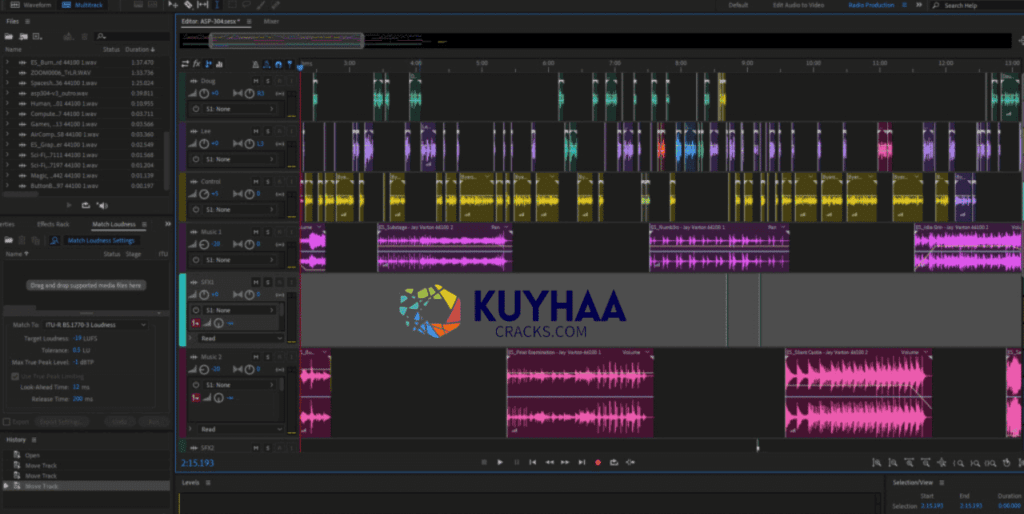Click the Stop button in transport
Image resolution: width=1024 pixels, height=514 pixels.
point(484,462)
